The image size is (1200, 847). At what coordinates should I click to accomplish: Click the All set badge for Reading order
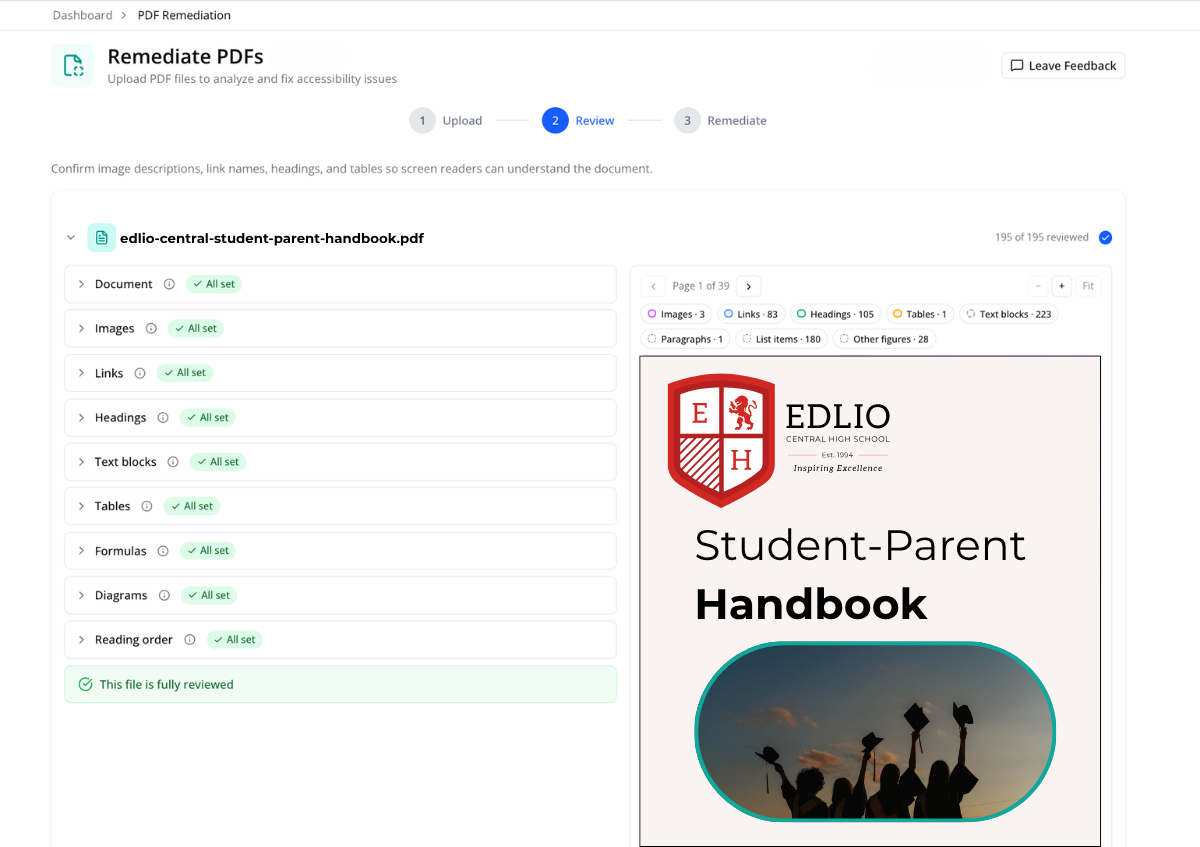tap(234, 640)
